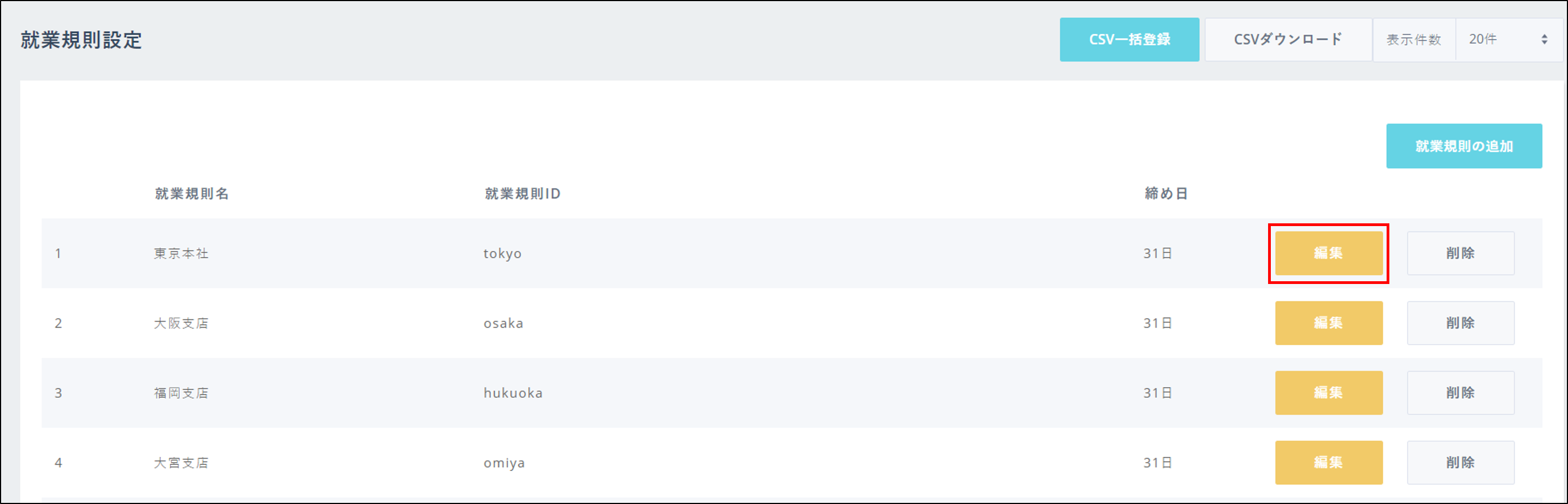Edit the 大阪支店 work rule
The height and width of the screenshot is (504, 1568).
tap(1328, 323)
